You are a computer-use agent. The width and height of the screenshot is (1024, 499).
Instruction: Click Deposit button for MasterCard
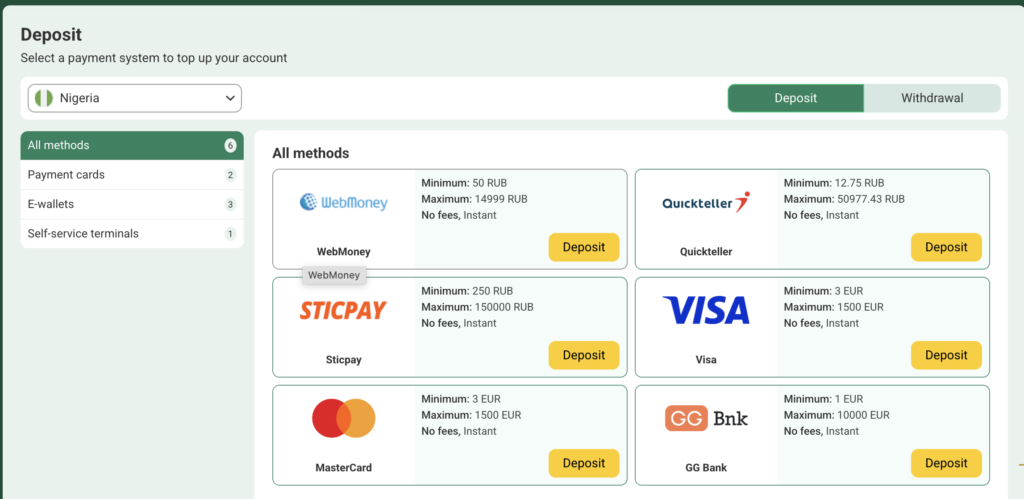(584, 463)
